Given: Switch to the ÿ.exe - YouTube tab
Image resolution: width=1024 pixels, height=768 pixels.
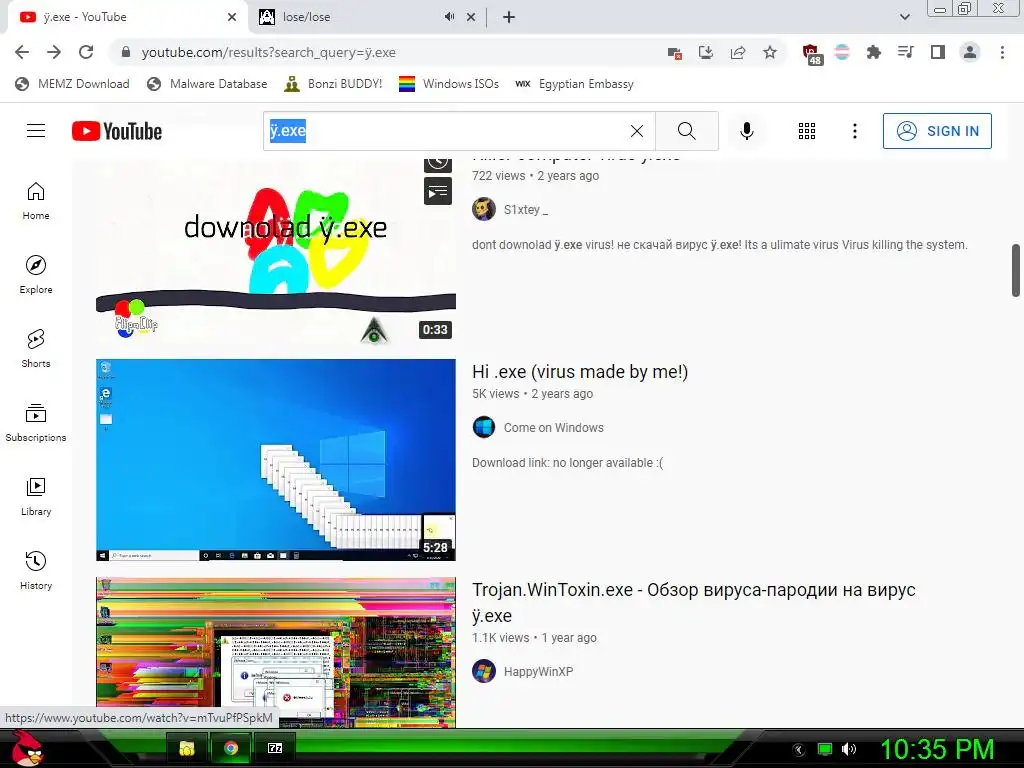Looking at the screenshot, I should 124,17.
